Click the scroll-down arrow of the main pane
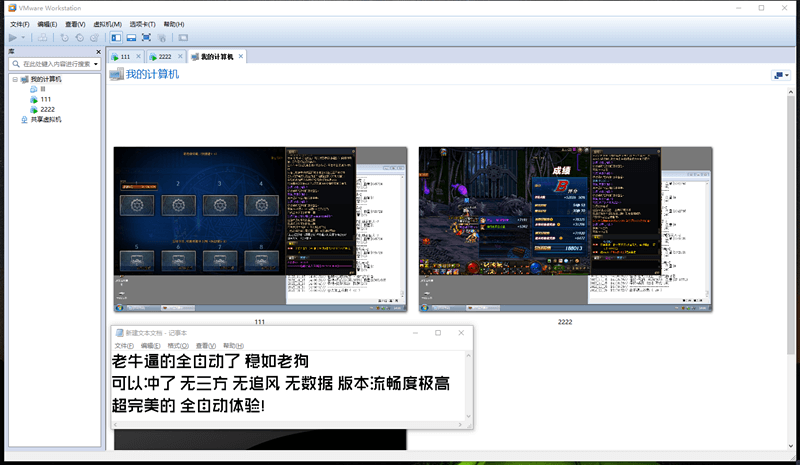The height and width of the screenshot is (465, 800). point(790,446)
